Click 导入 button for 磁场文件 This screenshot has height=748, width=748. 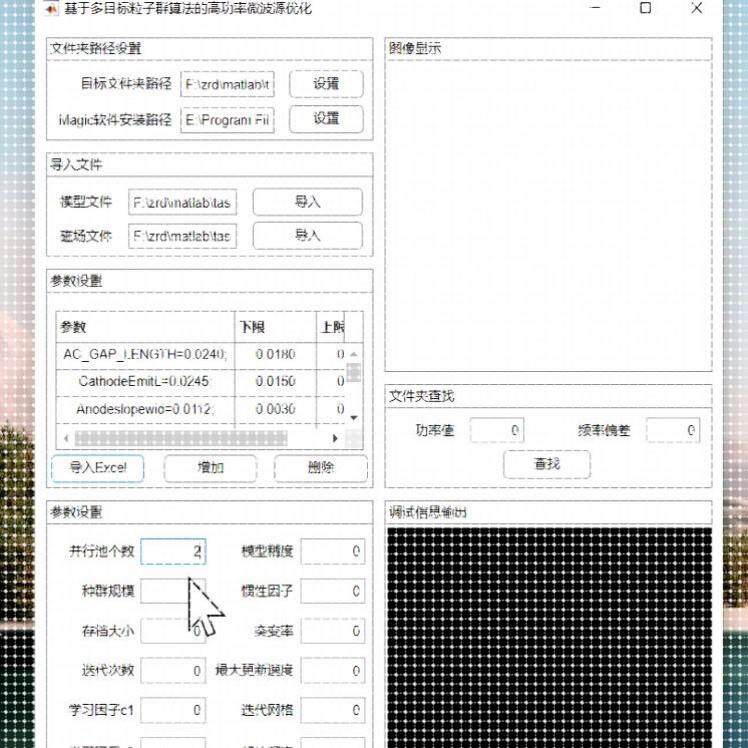tap(308, 235)
